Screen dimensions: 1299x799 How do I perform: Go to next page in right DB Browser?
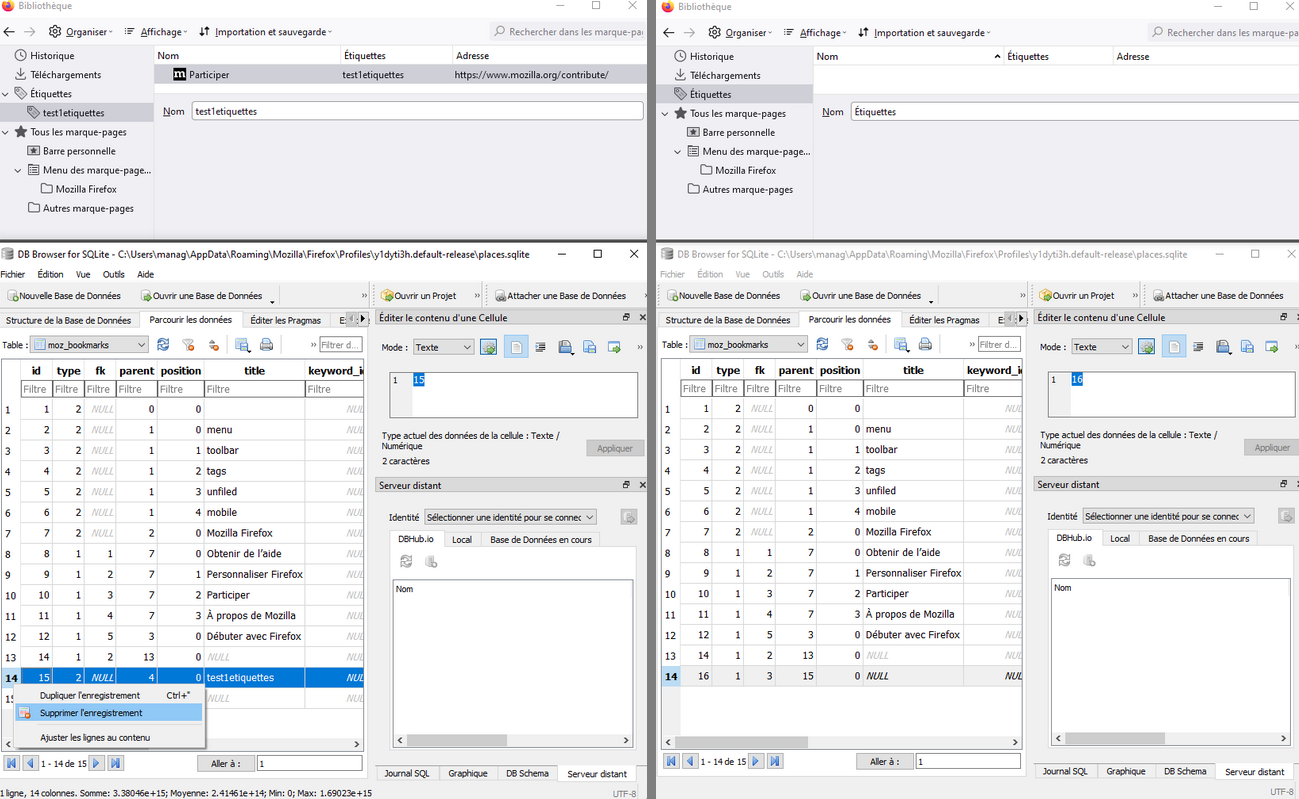(x=756, y=762)
